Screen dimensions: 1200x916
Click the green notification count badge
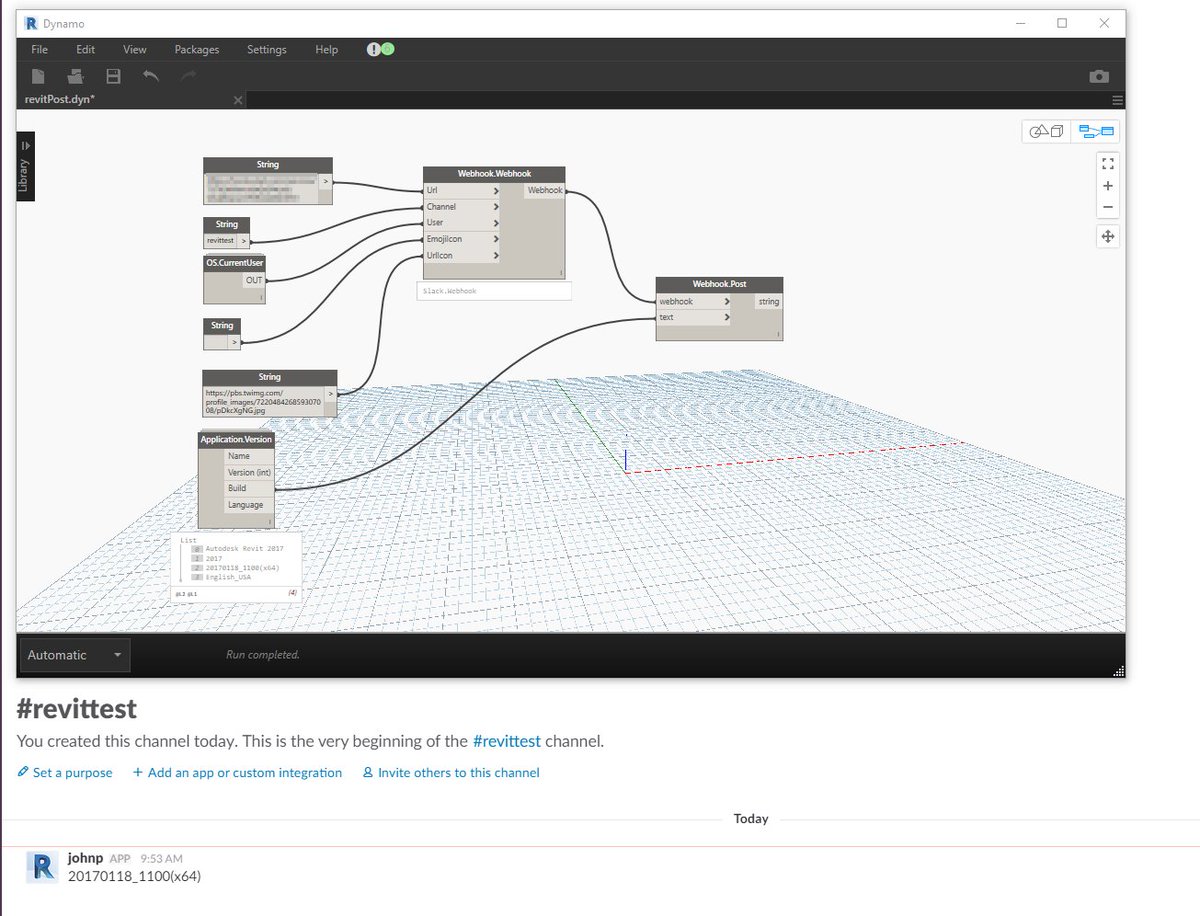(x=387, y=49)
